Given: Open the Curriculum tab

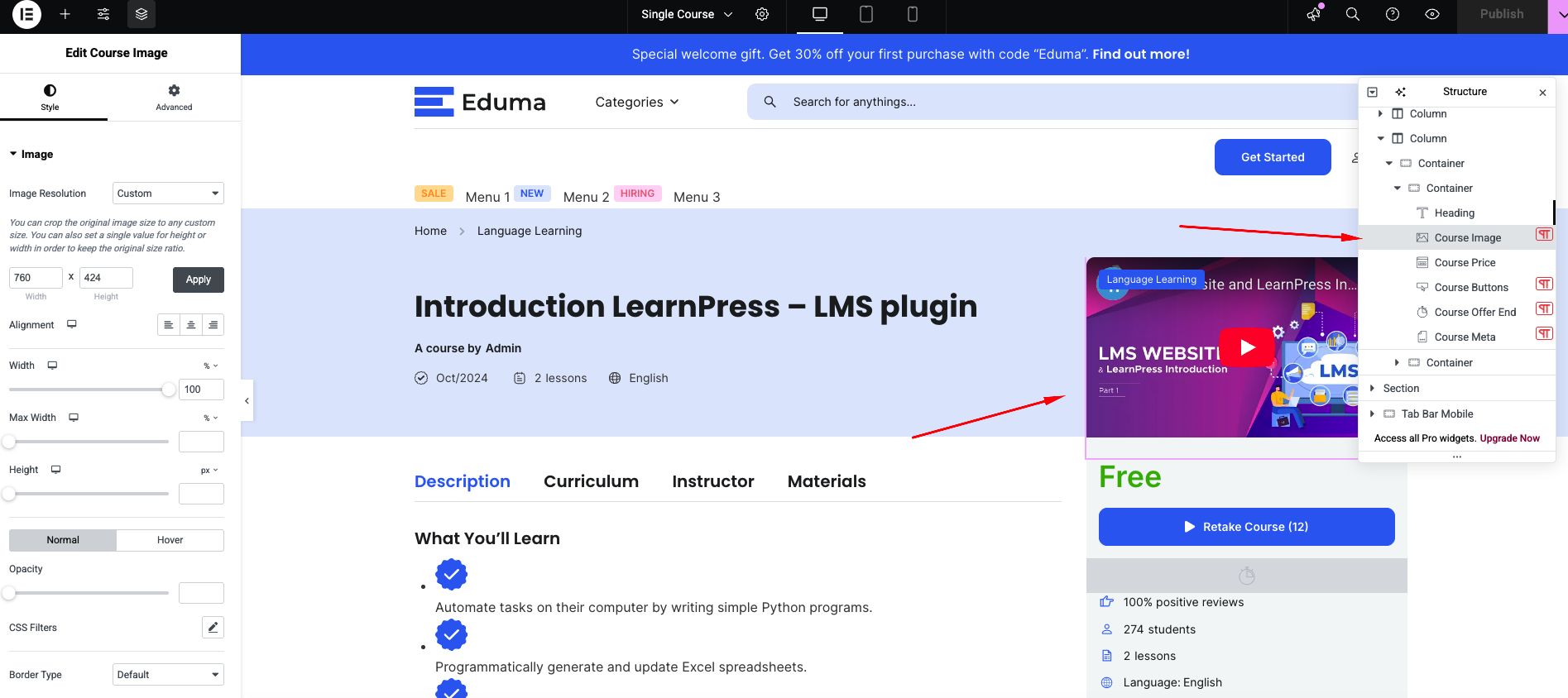Looking at the screenshot, I should (591, 481).
